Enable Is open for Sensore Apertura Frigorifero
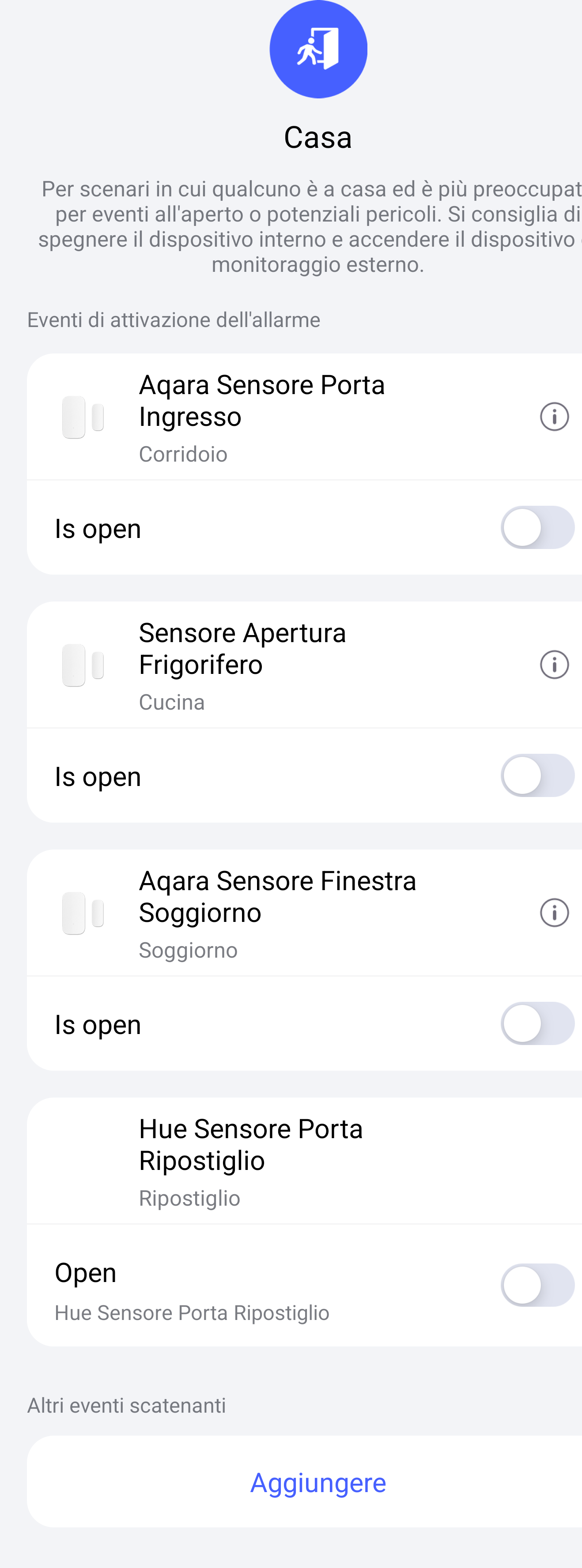 click(537, 775)
